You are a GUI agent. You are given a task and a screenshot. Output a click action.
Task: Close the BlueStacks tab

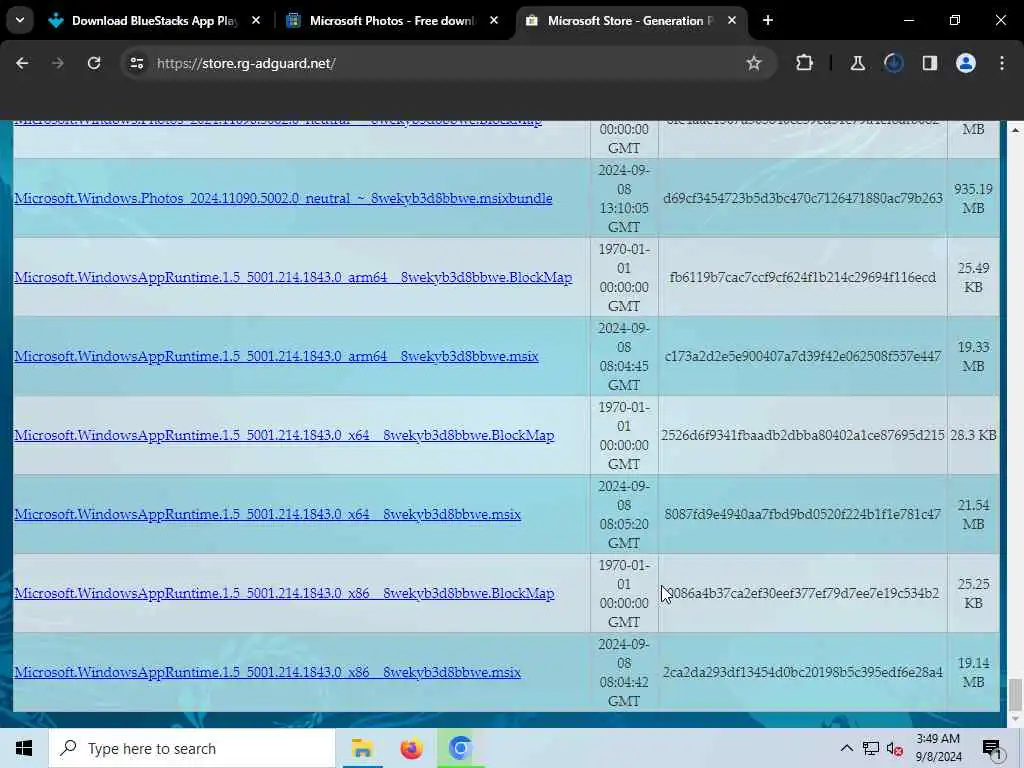point(256,20)
